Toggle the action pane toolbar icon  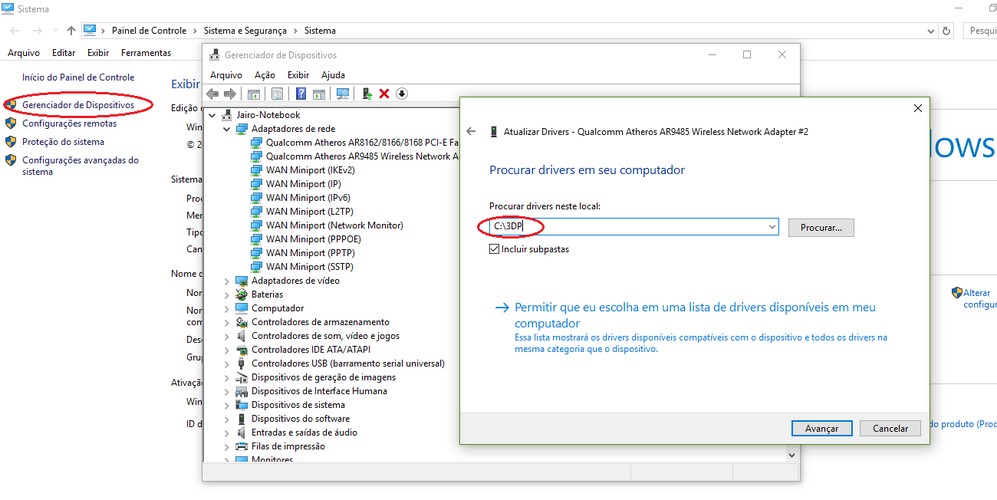tap(319, 94)
